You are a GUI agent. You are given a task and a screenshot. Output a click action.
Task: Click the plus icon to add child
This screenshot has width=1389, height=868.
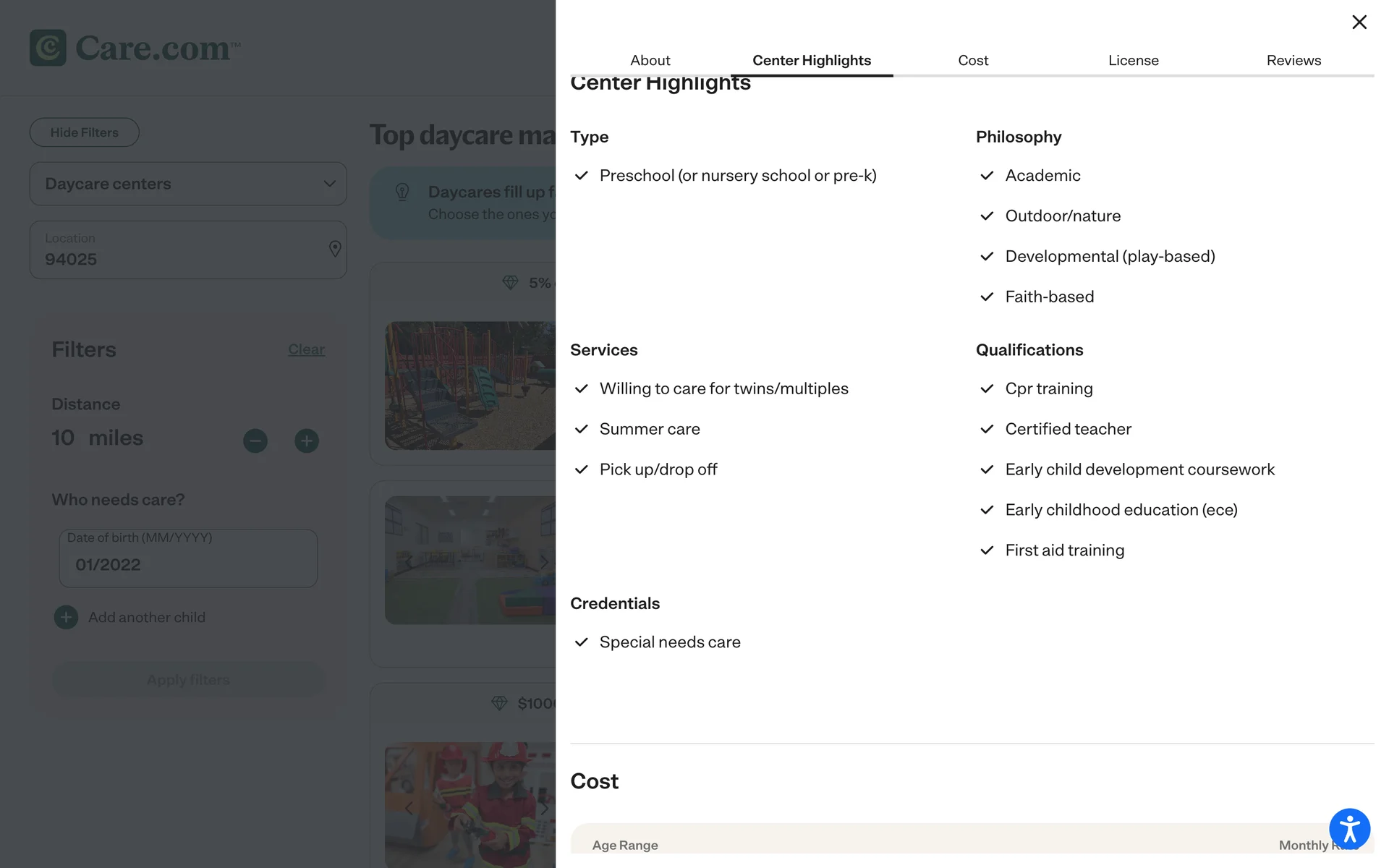[x=66, y=617]
